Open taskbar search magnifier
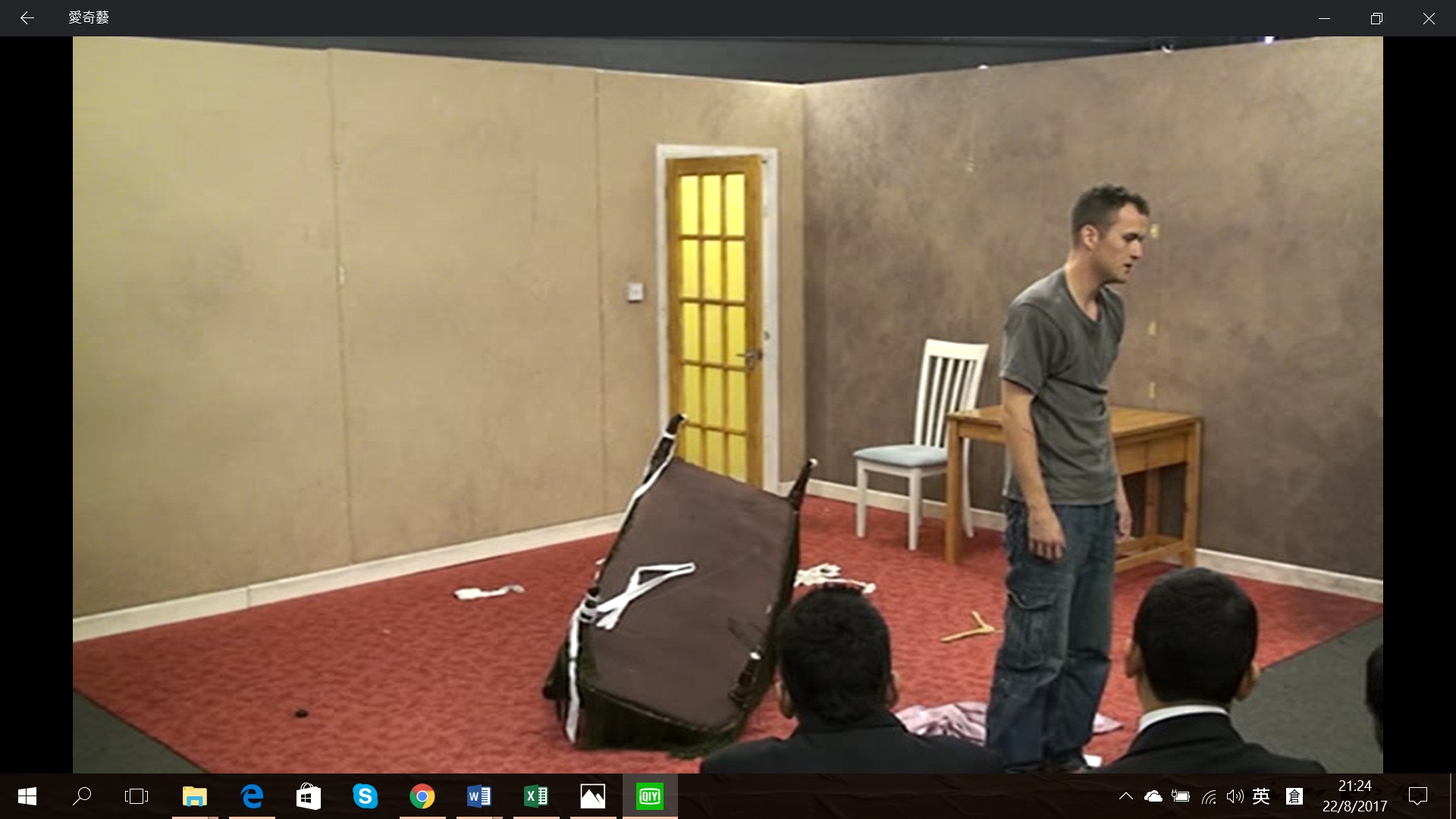The width and height of the screenshot is (1456, 819). [x=82, y=796]
